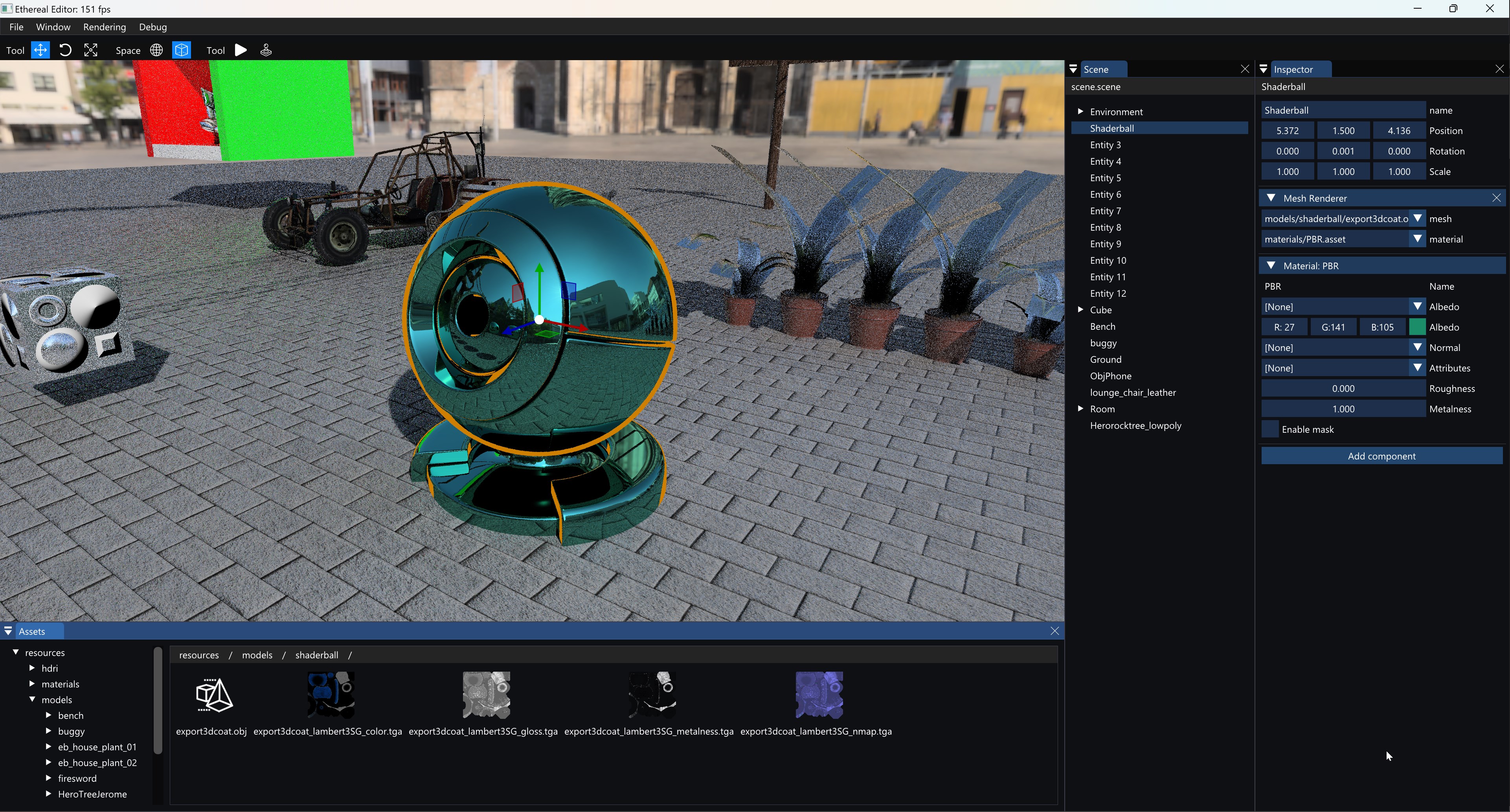
Task: Open the Normal texture dropdown
Action: point(1417,347)
